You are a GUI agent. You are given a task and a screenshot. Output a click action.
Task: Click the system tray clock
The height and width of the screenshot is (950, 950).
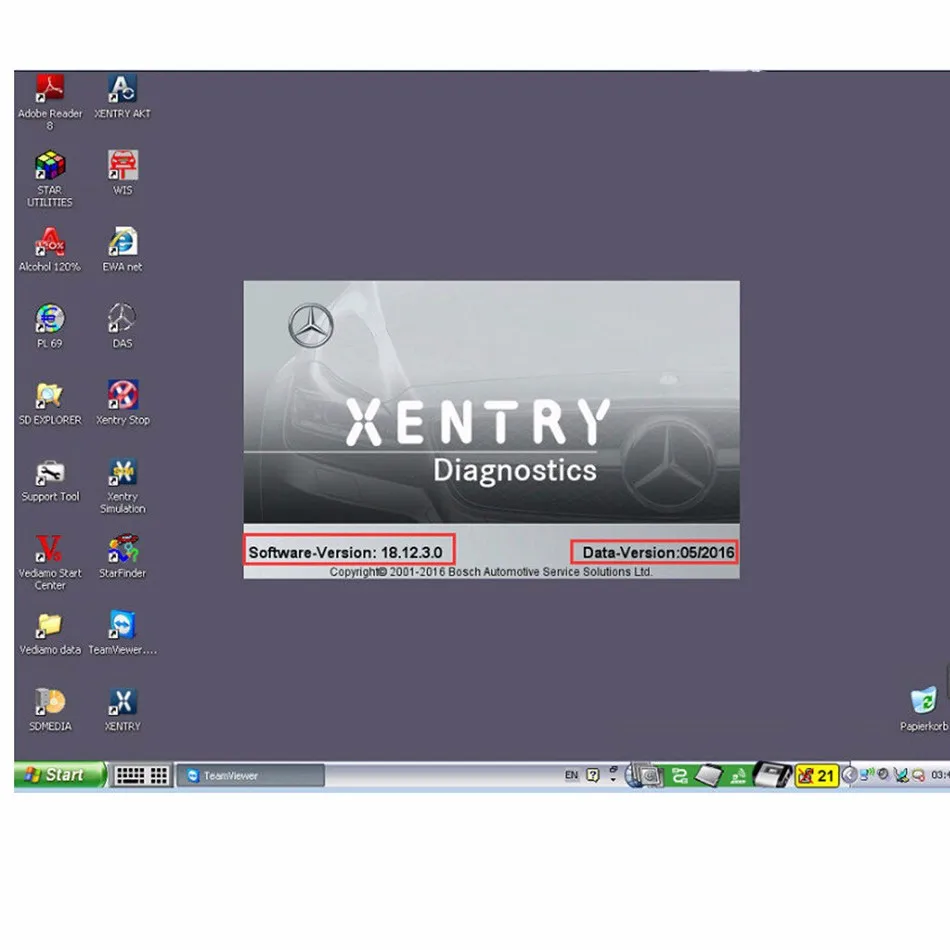[x=940, y=775]
